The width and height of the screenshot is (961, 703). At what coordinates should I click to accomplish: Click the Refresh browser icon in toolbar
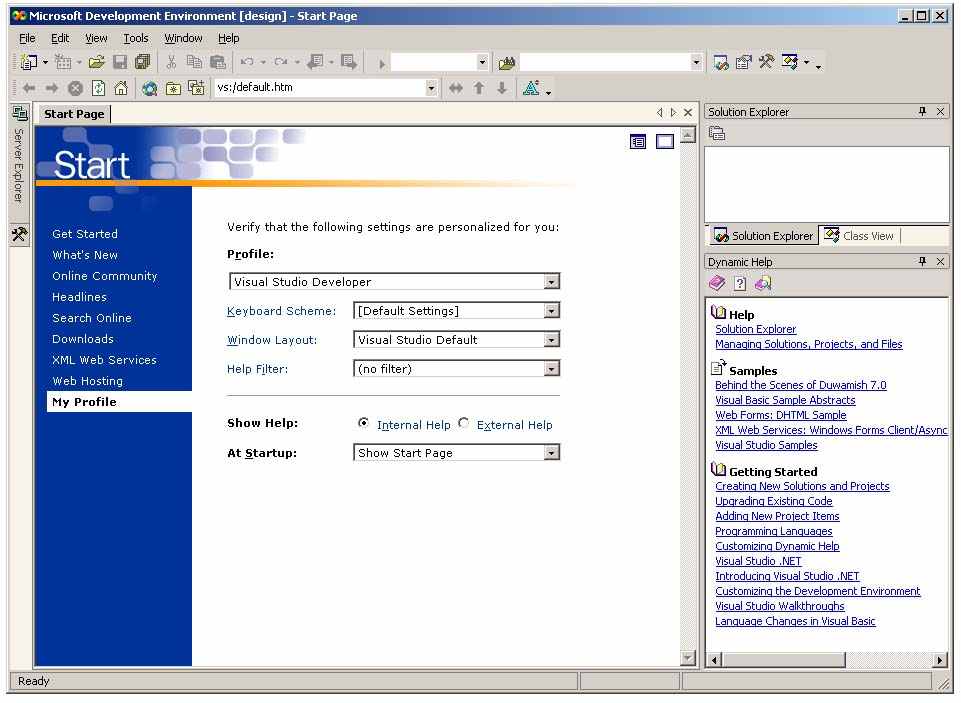(98, 88)
